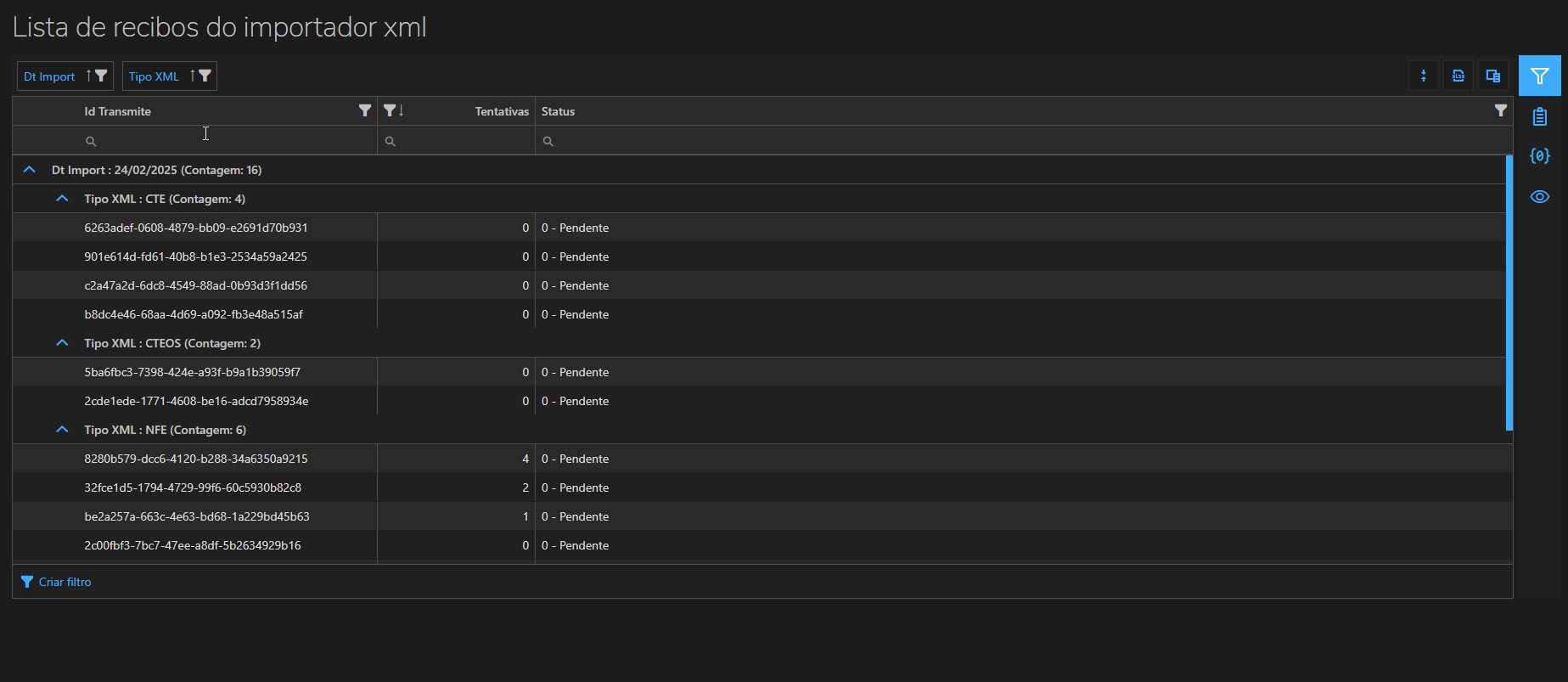The image size is (1568, 682).
Task: Click the Tipo XML group chip
Action: 155,76
